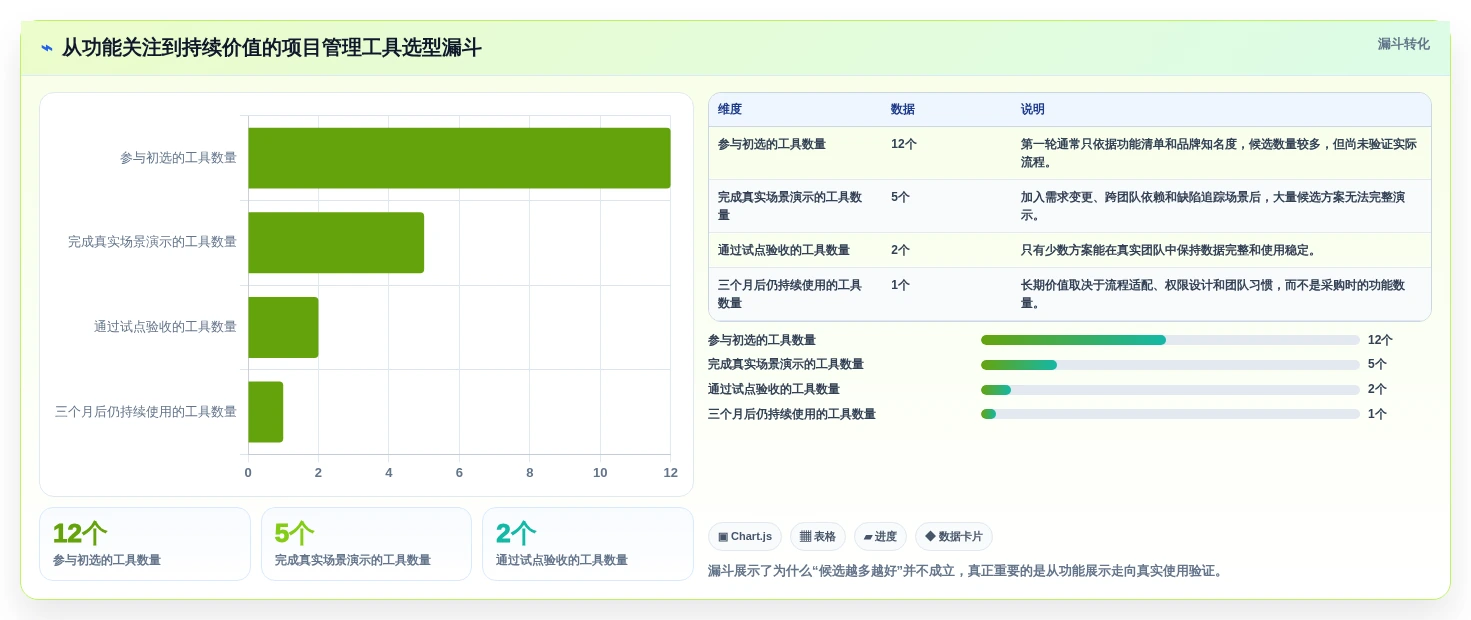This screenshot has height=620, width=1471.
Task: Click chart axis label 完成真实场景演示的工具数量
Action: [x=153, y=242]
